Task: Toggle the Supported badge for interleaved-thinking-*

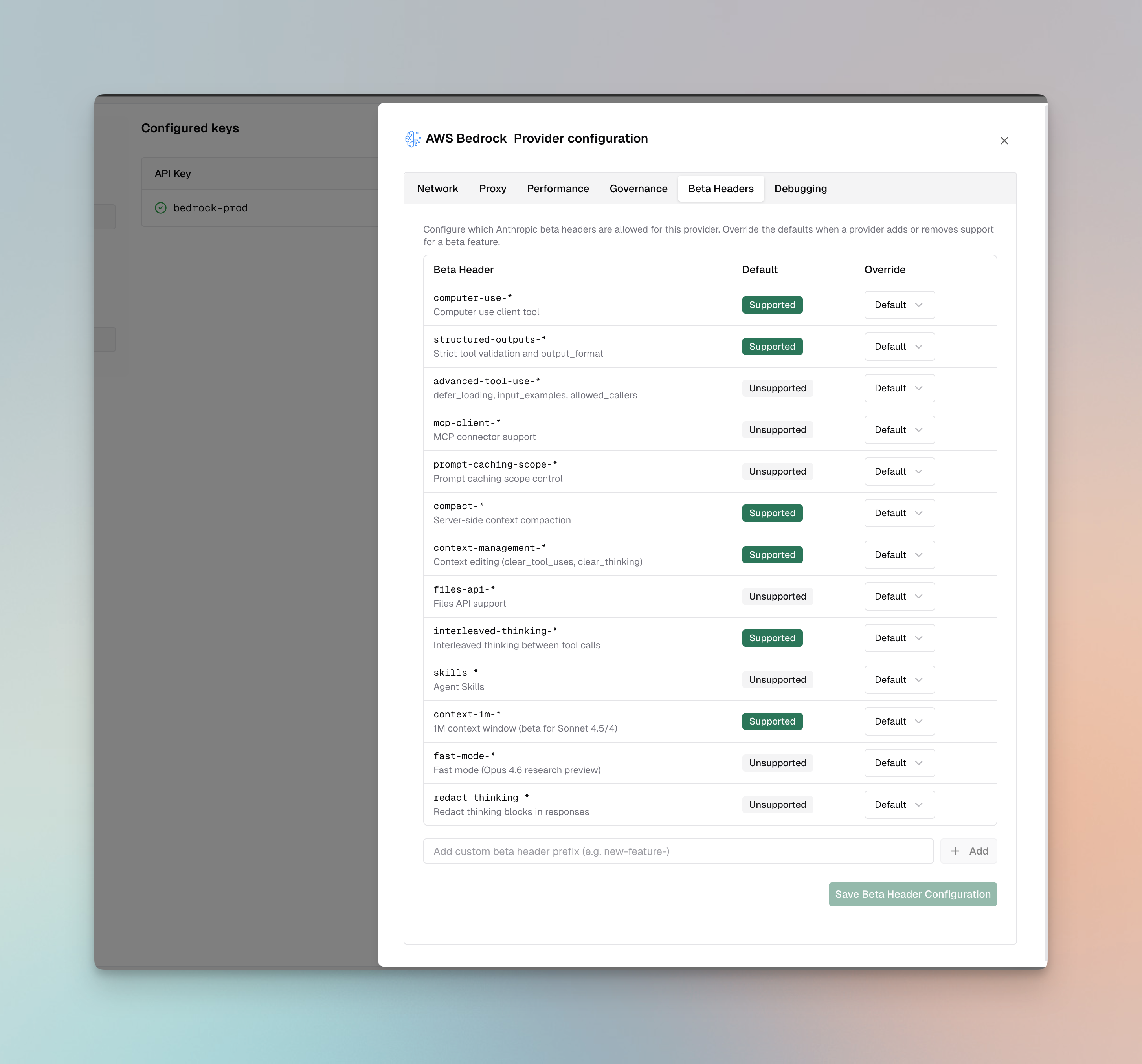Action: pyautogui.click(x=771, y=637)
